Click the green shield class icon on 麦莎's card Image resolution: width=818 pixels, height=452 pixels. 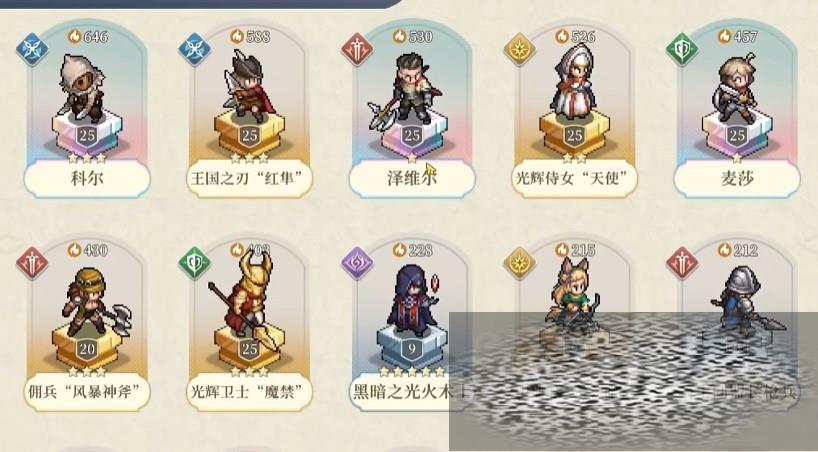(682, 50)
